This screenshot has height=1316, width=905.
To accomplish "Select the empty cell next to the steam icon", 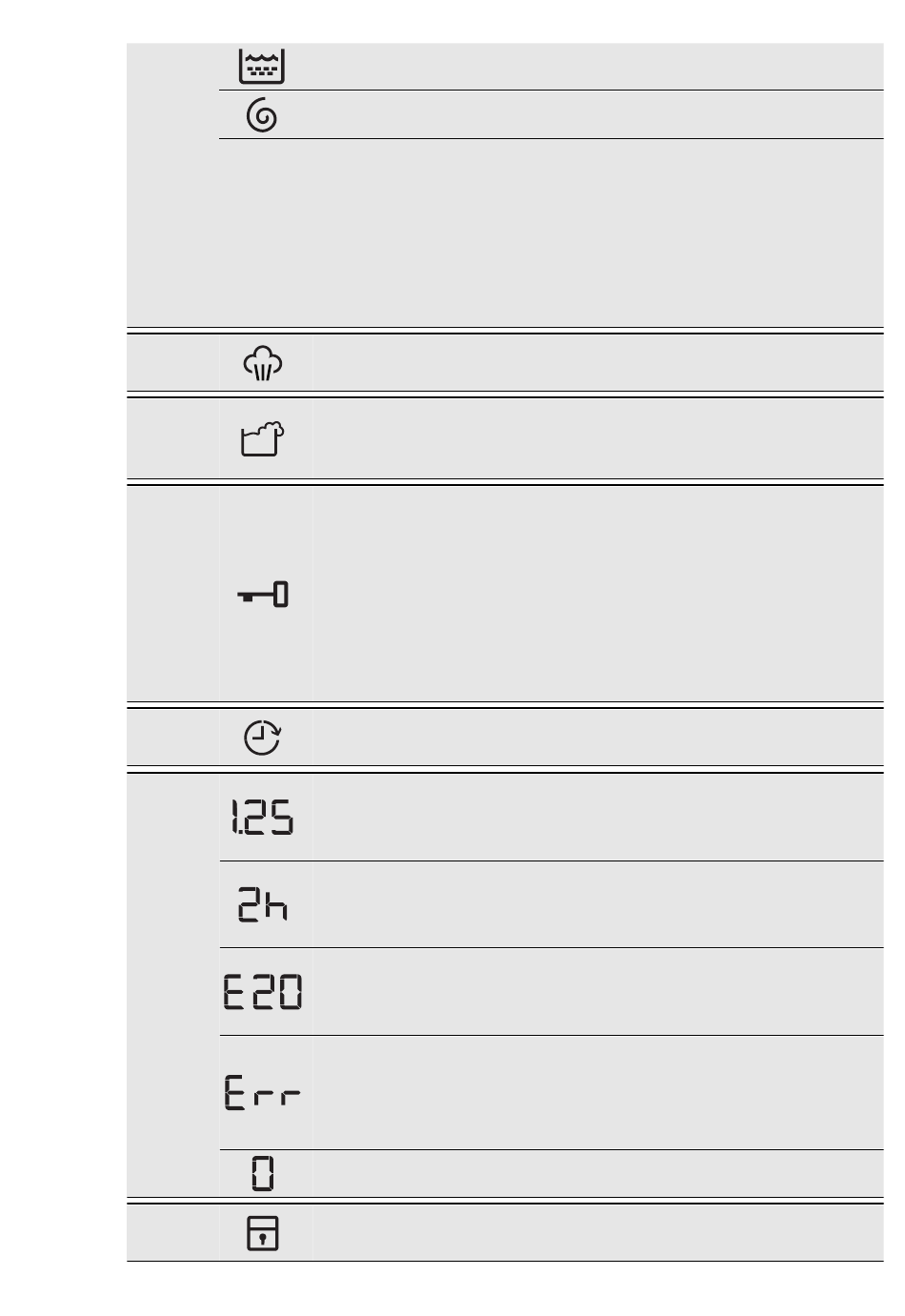I will coord(597,363).
